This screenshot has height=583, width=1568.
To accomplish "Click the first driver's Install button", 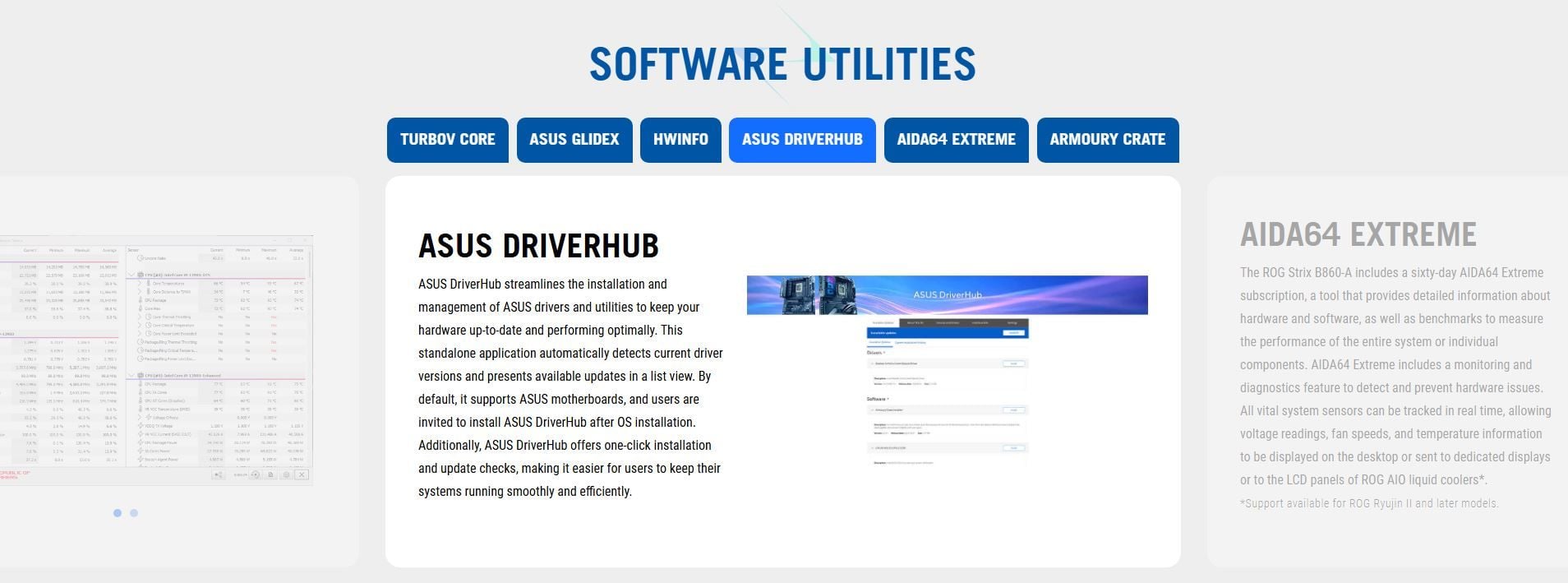I will [1013, 363].
